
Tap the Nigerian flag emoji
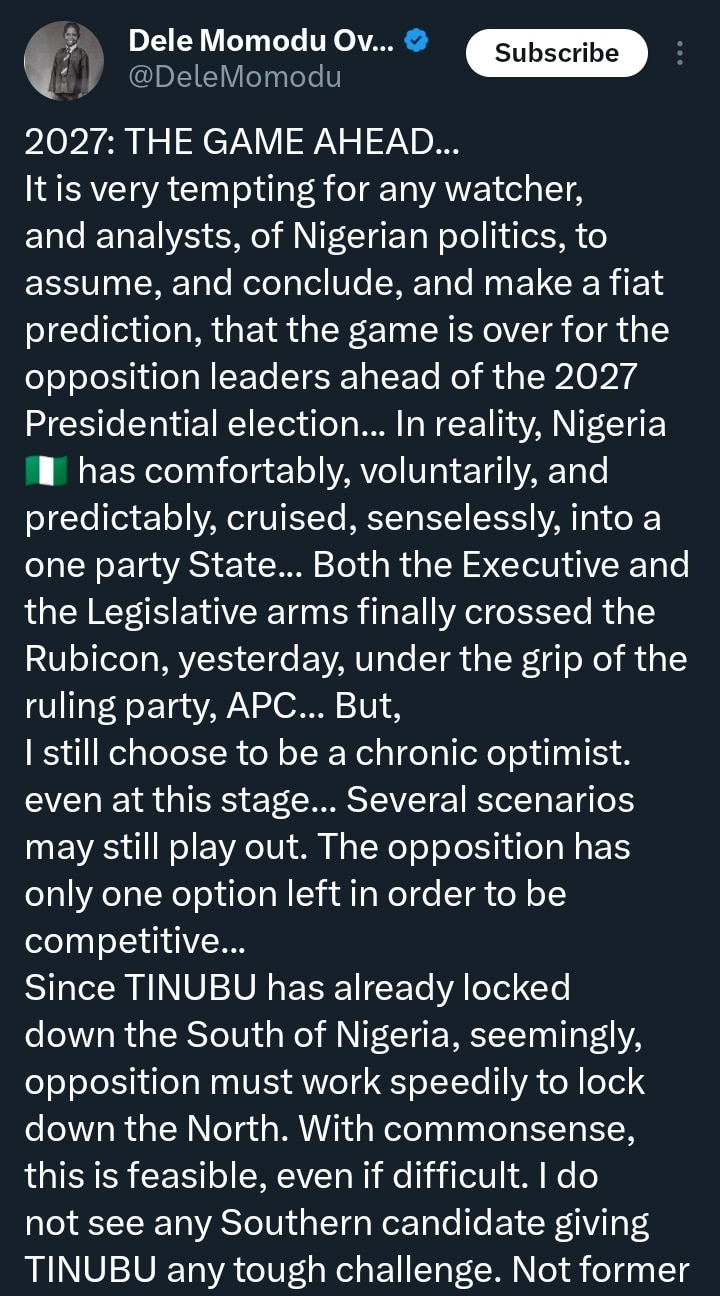(45, 471)
